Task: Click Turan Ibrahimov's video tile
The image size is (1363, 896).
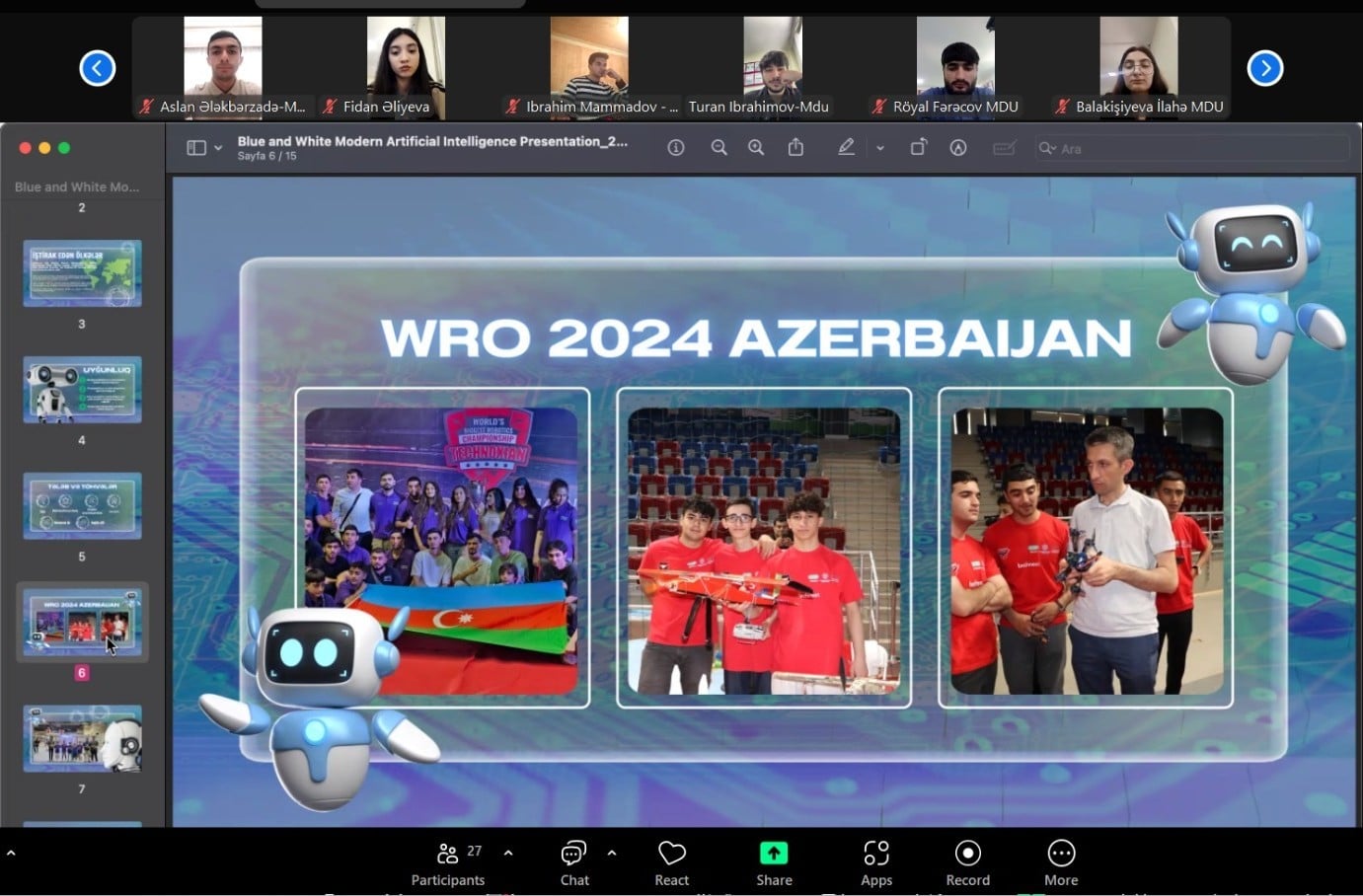Action: pyautogui.click(x=773, y=67)
